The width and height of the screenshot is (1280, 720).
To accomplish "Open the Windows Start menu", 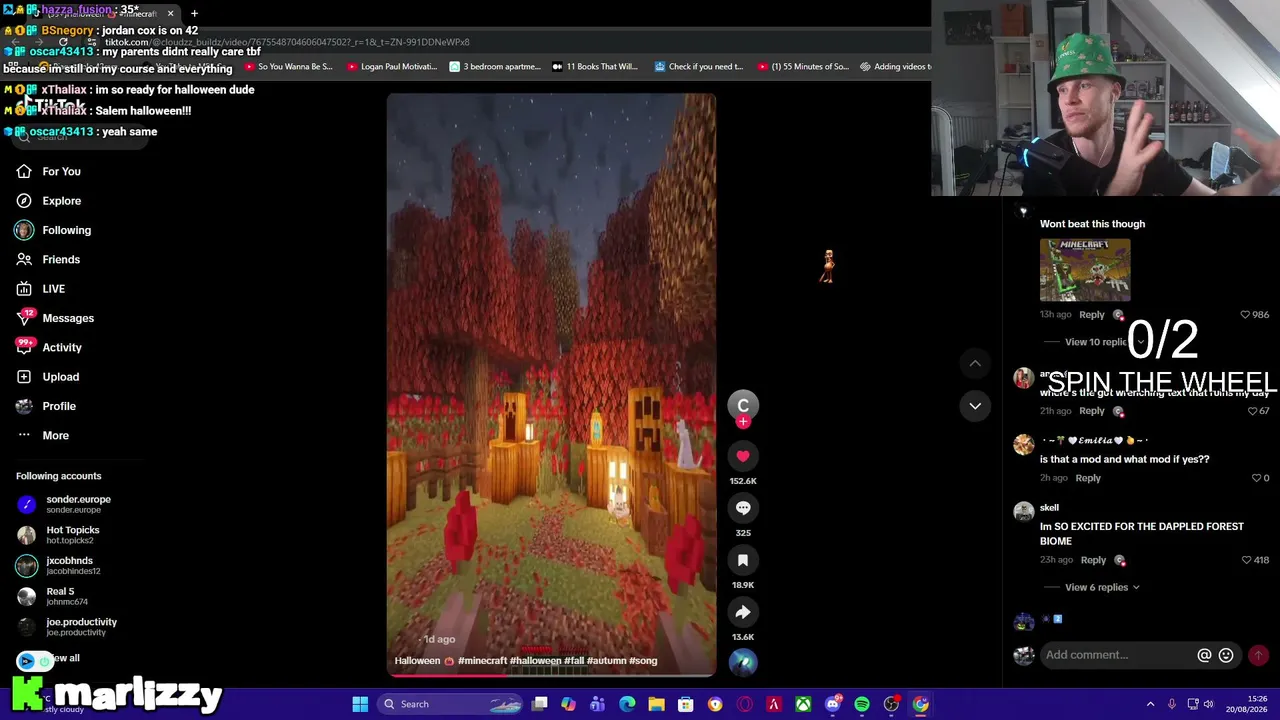I will coord(360,704).
